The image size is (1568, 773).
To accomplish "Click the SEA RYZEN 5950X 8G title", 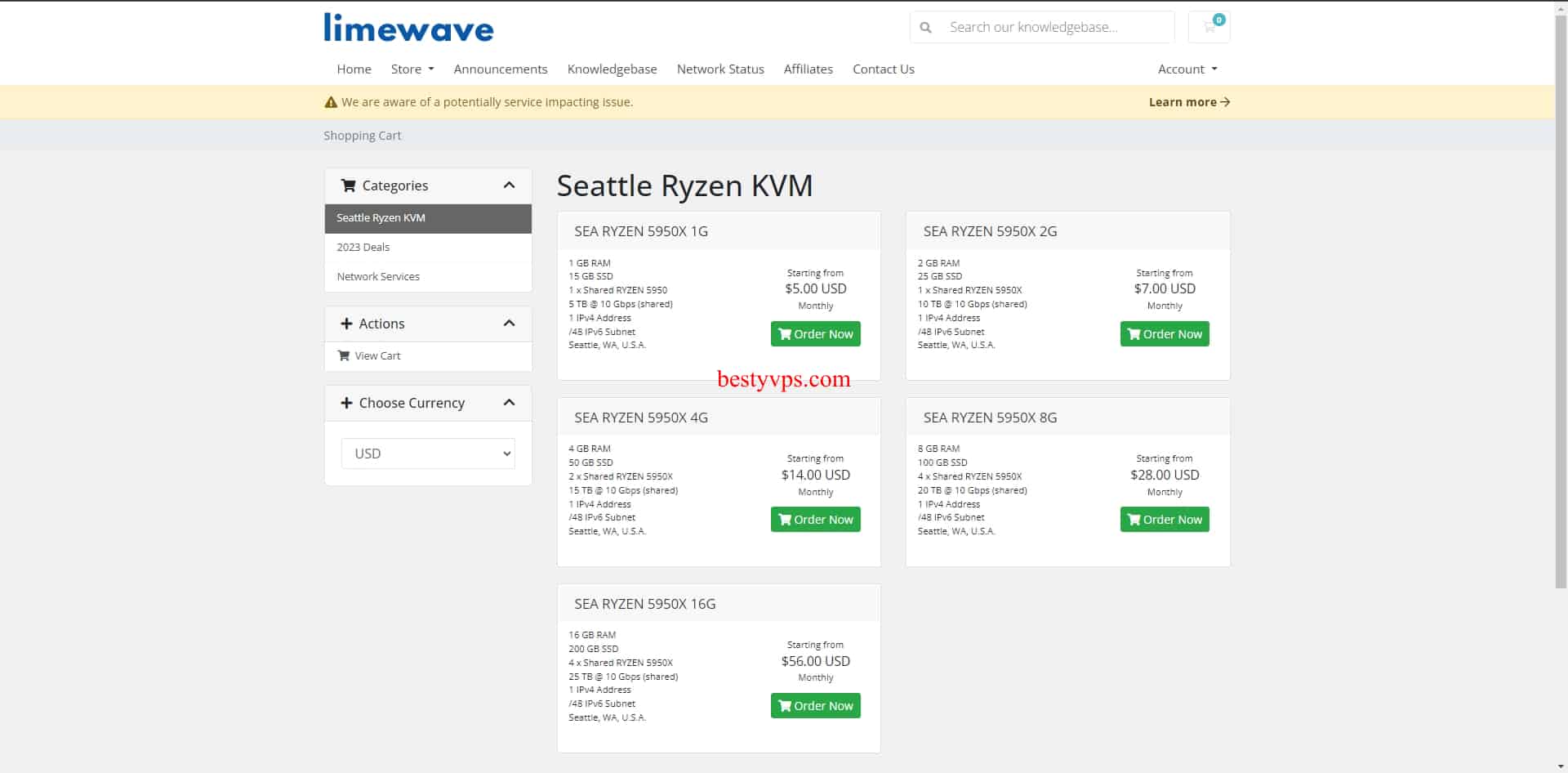I will [990, 418].
